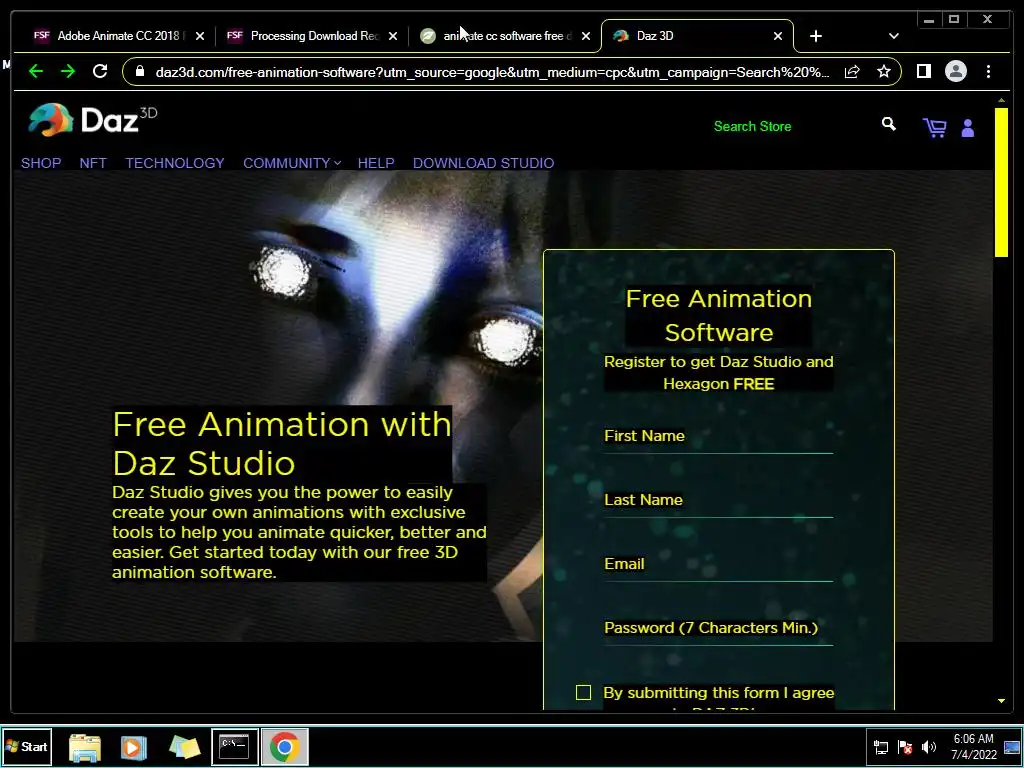This screenshot has width=1024, height=768.
Task: Click DOWNLOAD STUDIO link
Action: coord(483,163)
